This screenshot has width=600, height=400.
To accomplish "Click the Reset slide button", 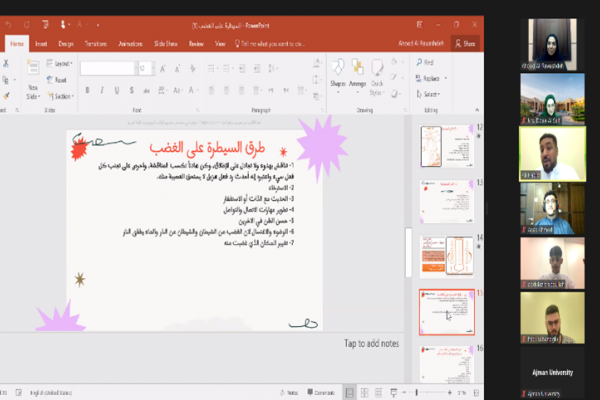I will coord(59,79).
